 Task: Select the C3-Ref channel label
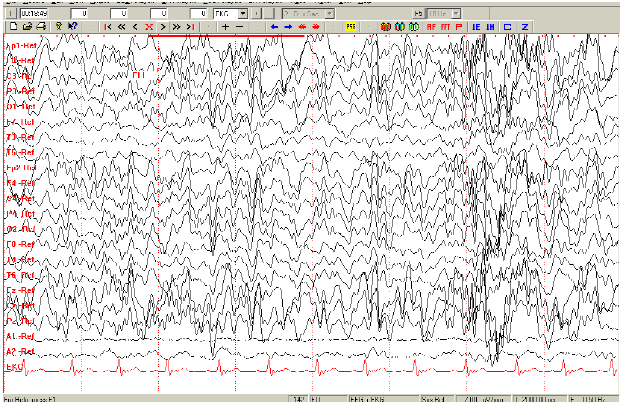pos(20,76)
